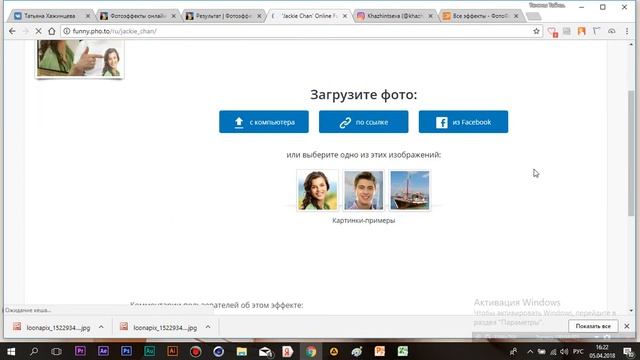The image size is (640, 360).
Task: Go back to the previous page
Action: (12, 31)
